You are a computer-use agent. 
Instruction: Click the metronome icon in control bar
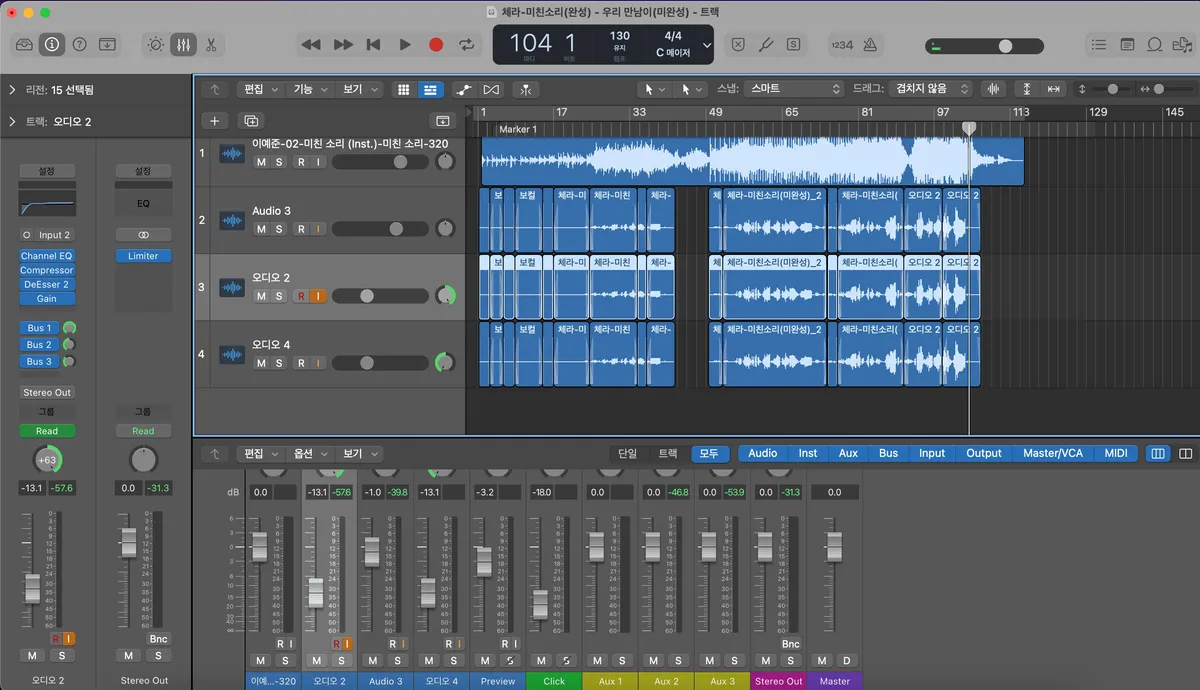[870, 44]
